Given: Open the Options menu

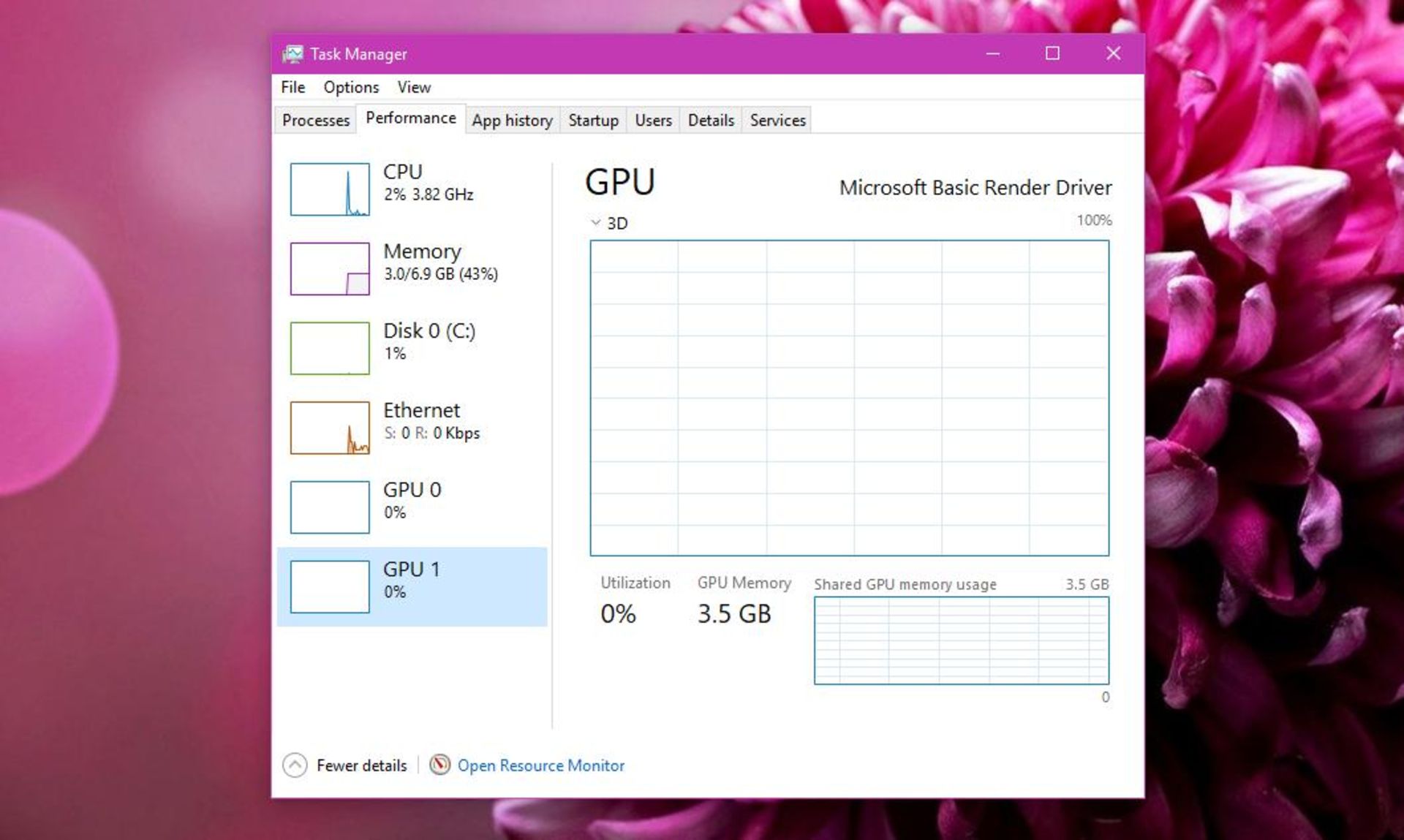Looking at the screenshot, I should pyautogui.click(x=351, y=88).
